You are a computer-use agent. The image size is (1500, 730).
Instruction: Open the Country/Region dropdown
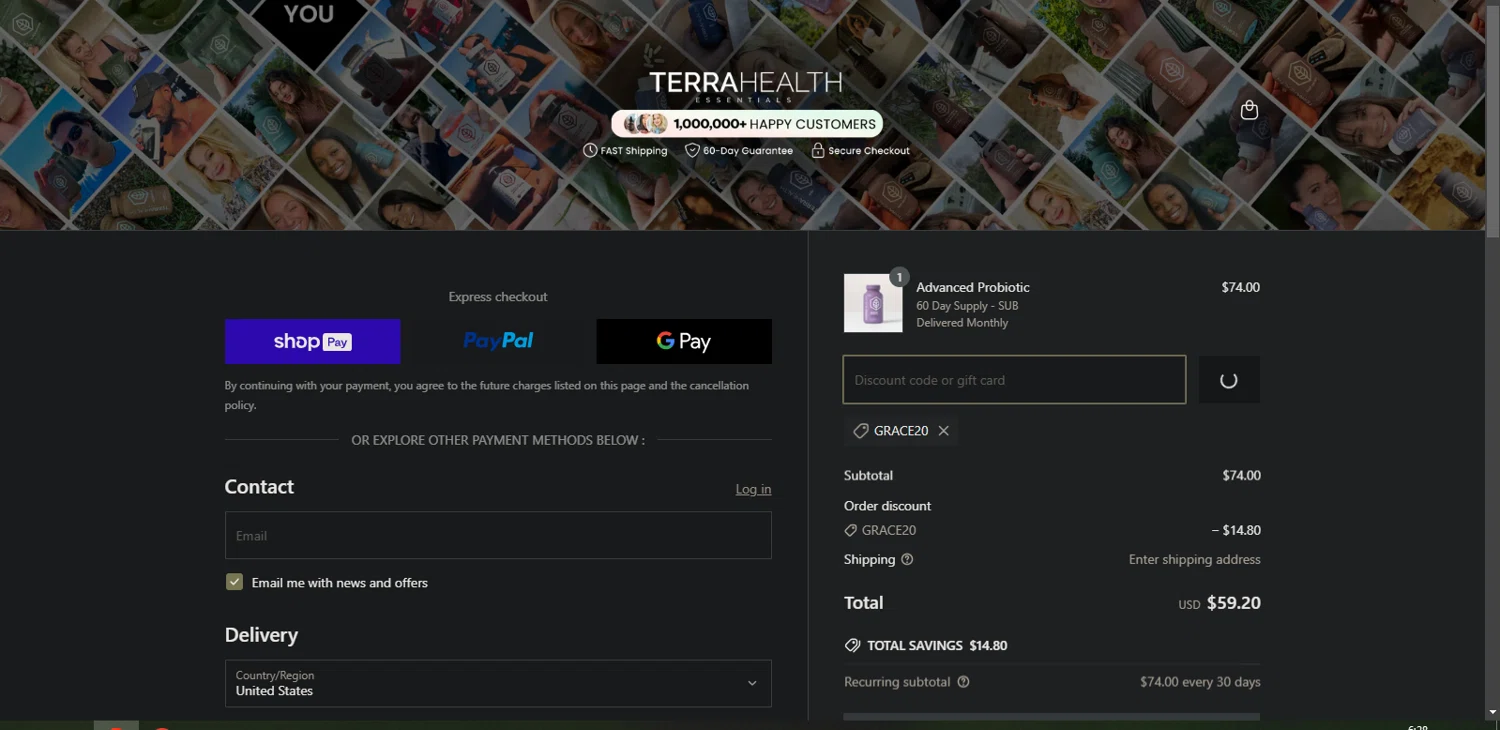(498, 683)
